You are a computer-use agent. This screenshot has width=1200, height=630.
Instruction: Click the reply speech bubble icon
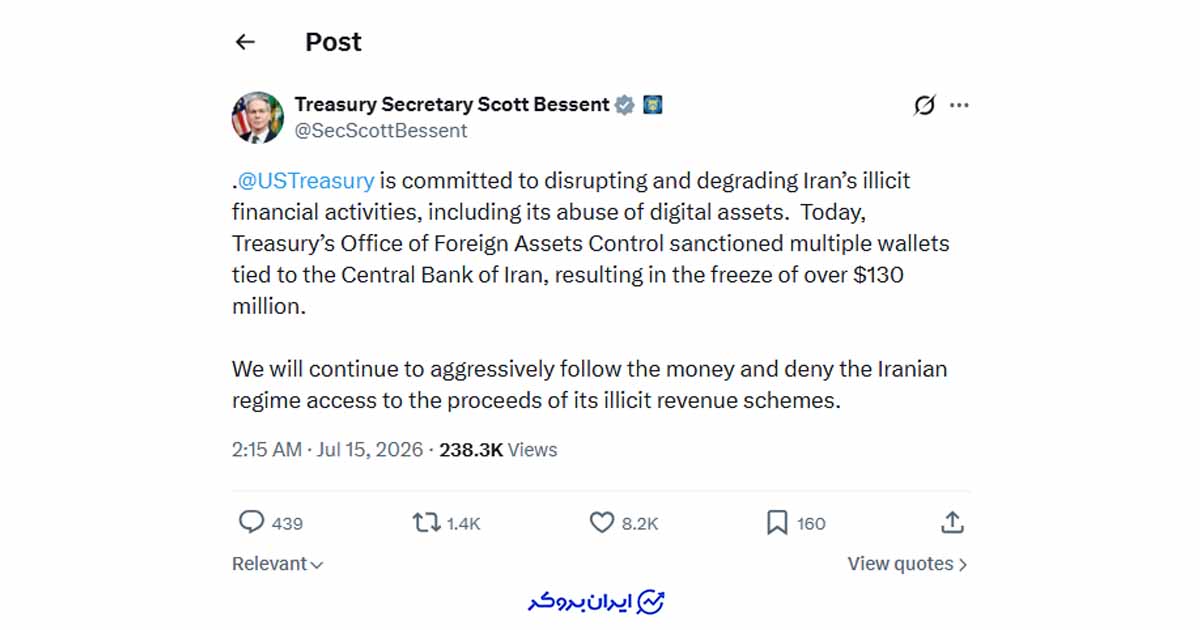pyautogui.click(x=251, y=522)
